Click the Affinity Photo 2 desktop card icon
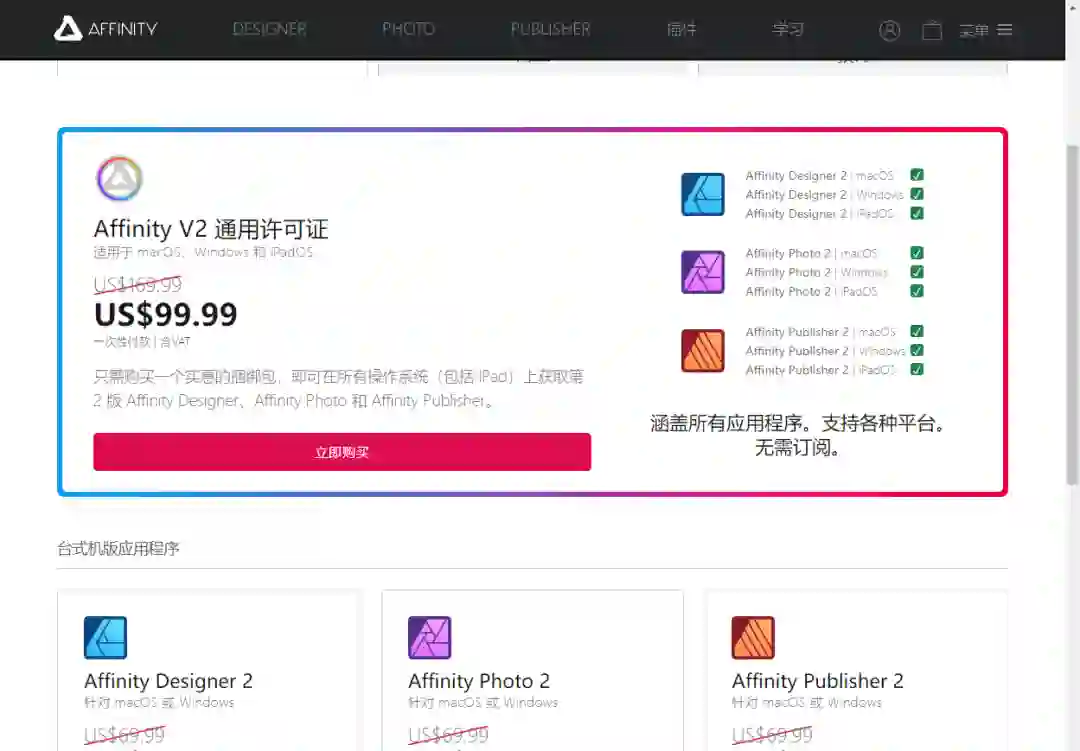 click(430, 637)
